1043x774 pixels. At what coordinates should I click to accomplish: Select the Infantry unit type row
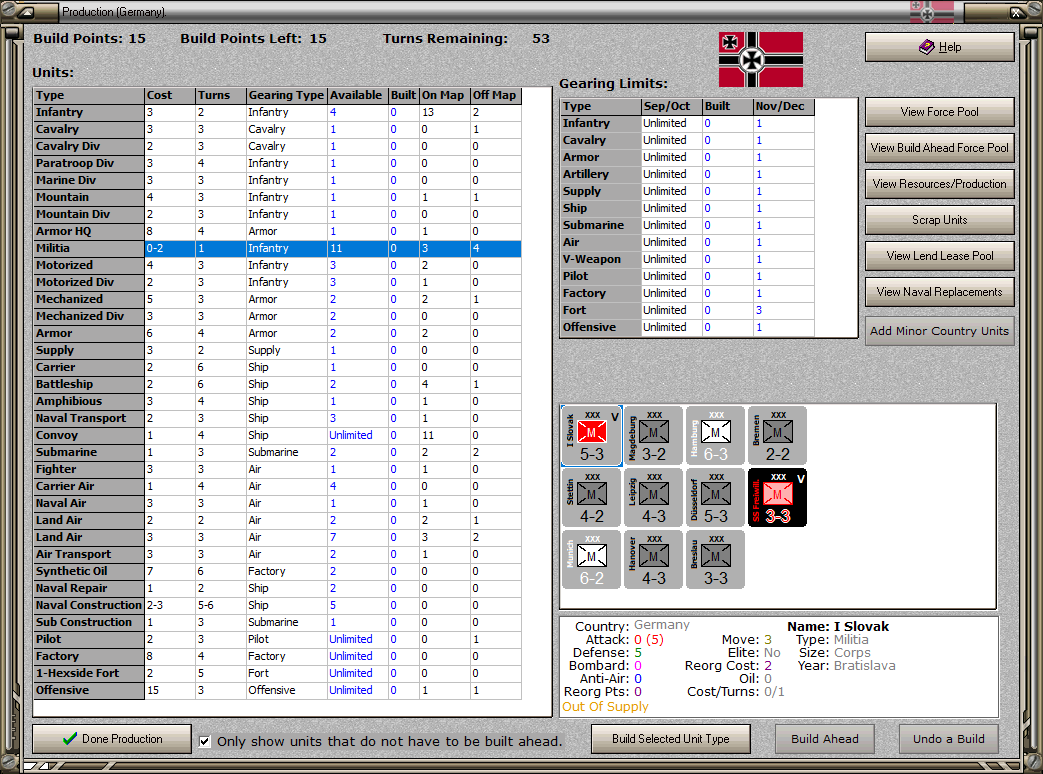pos(277,112)
